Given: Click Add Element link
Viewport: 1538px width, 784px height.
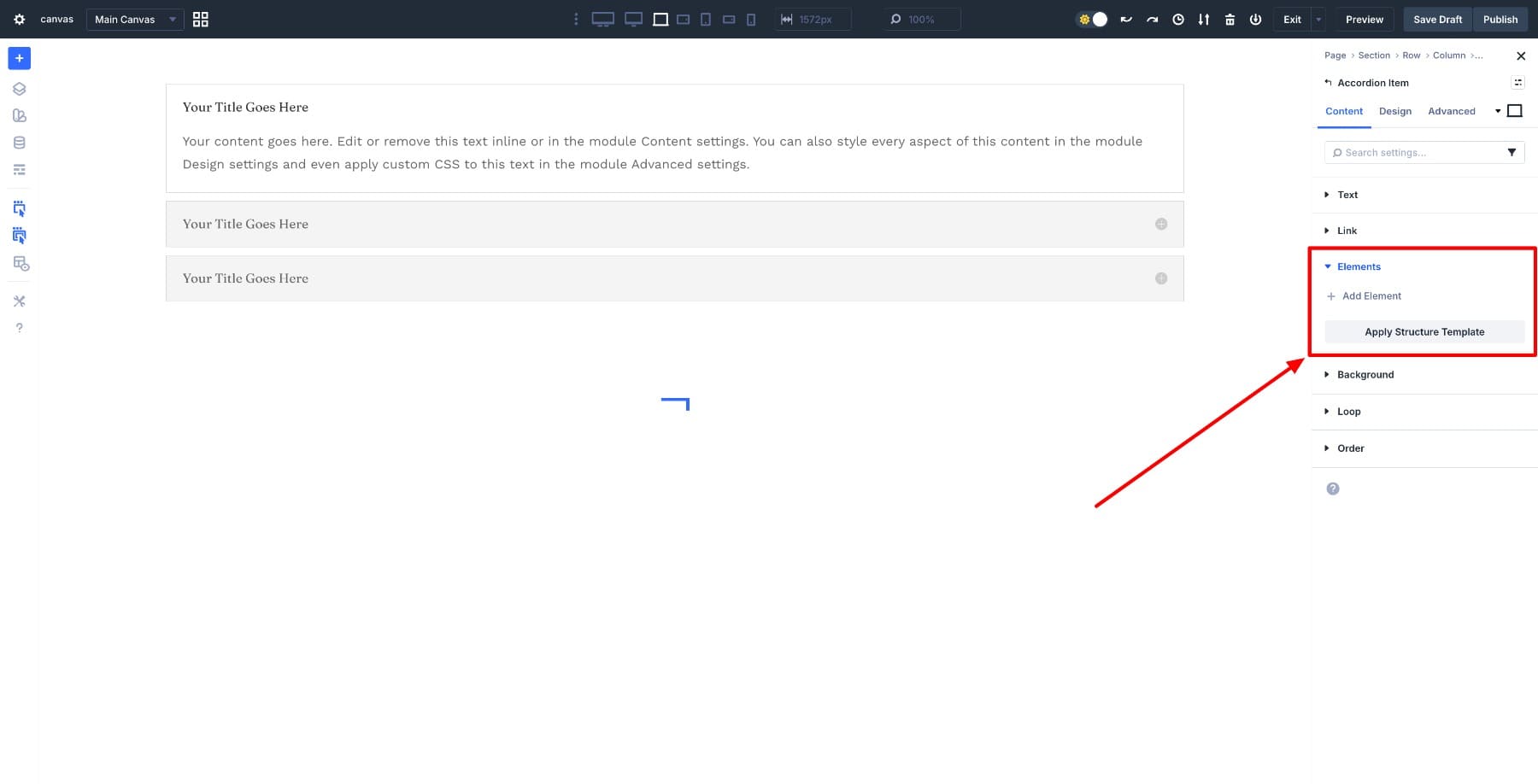Looking at the screenshot, I should (x=1371, y=296).
